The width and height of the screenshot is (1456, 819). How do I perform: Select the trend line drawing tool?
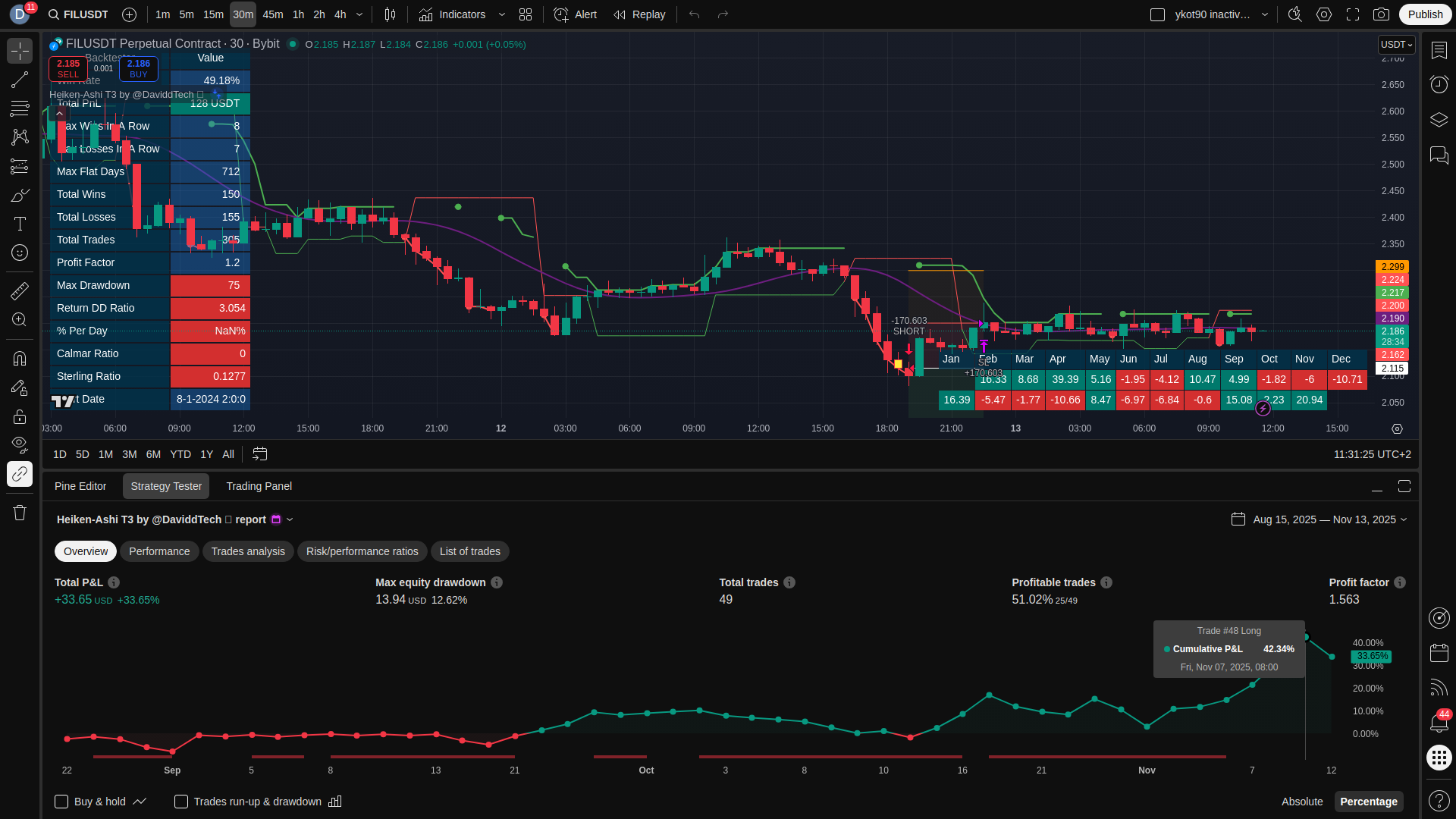20,80
